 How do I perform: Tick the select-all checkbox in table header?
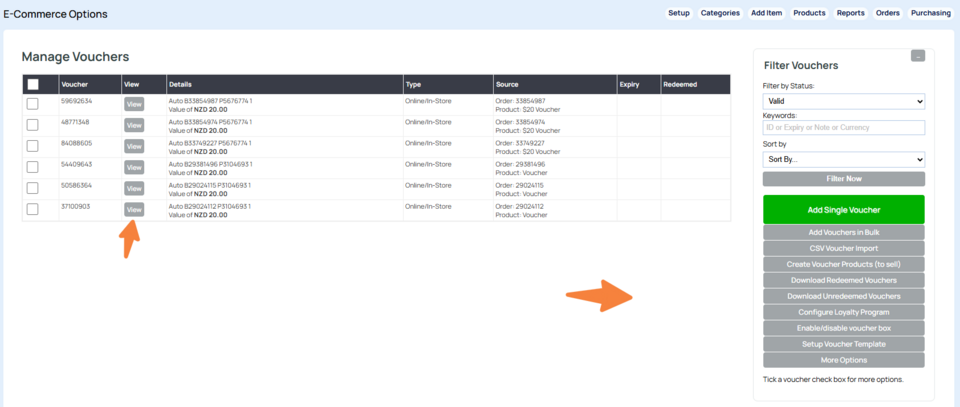pos(33,84)
